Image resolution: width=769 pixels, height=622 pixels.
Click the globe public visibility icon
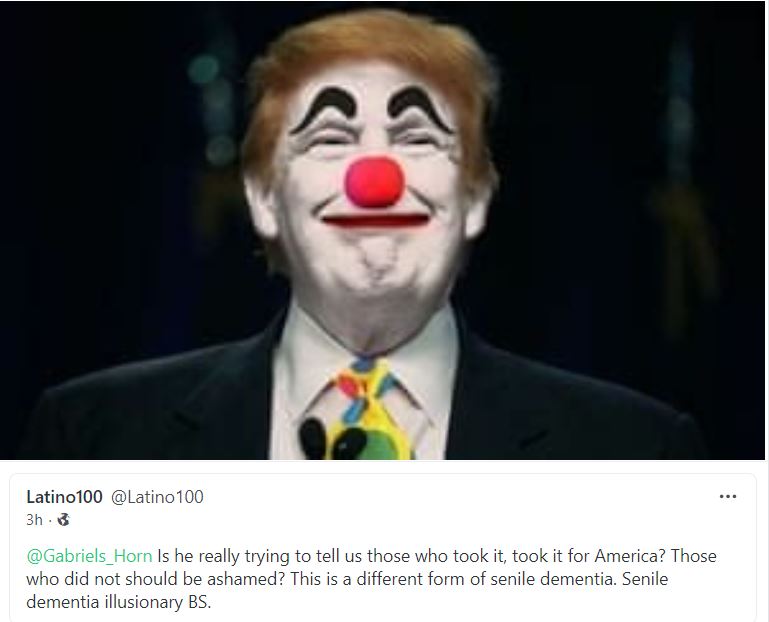(x=63, y=519)
